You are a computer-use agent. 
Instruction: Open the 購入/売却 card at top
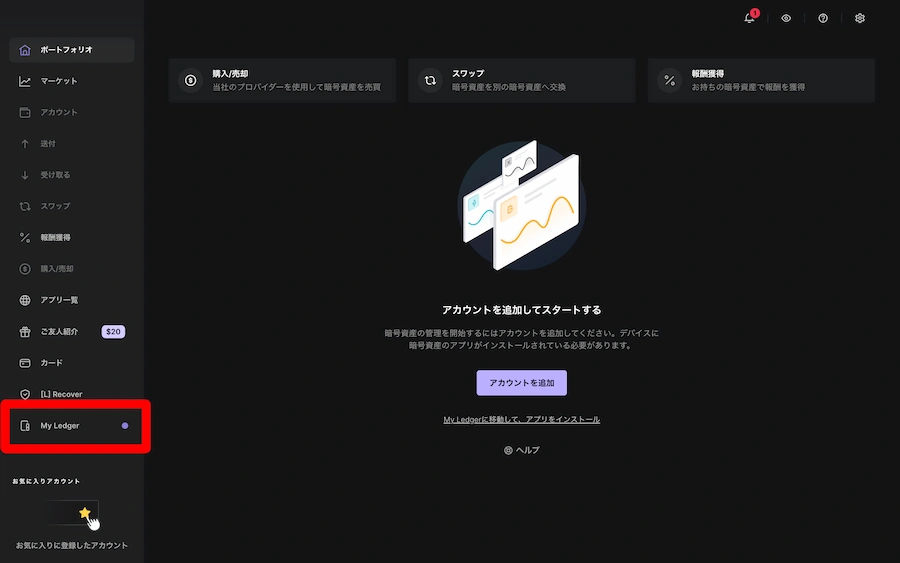(x=282, y=80)
